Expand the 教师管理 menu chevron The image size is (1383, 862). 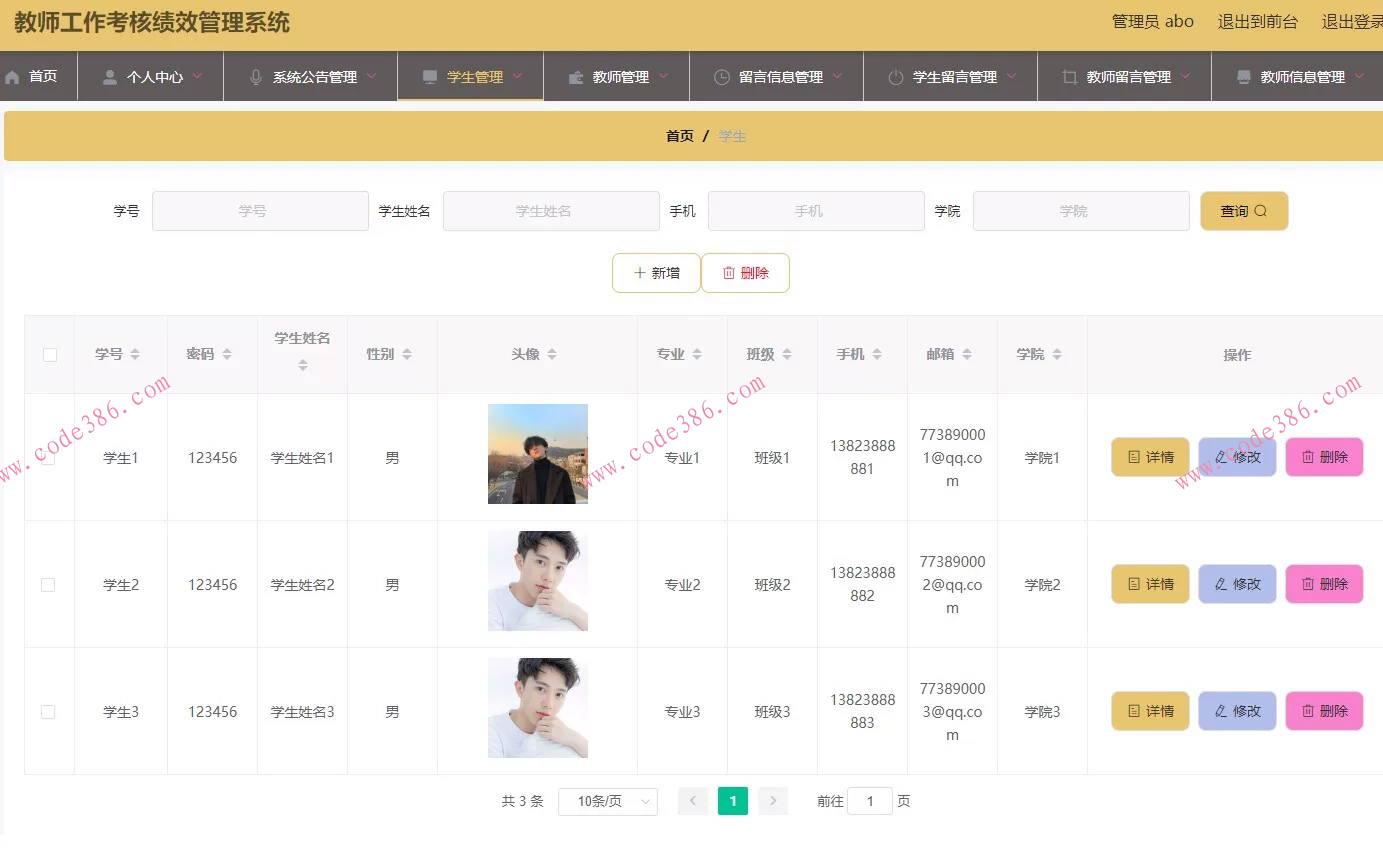[663, 76]
